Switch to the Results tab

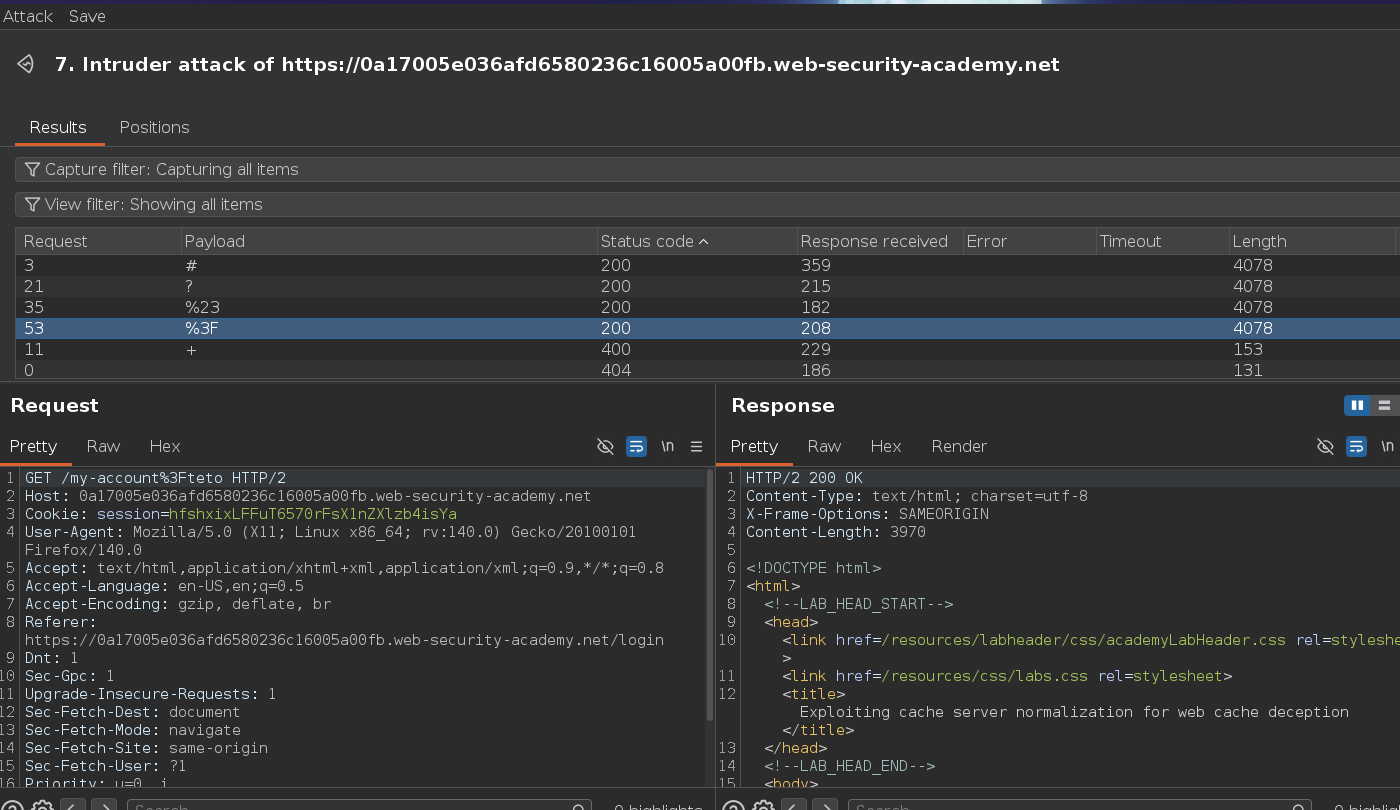tap(58, 127)
